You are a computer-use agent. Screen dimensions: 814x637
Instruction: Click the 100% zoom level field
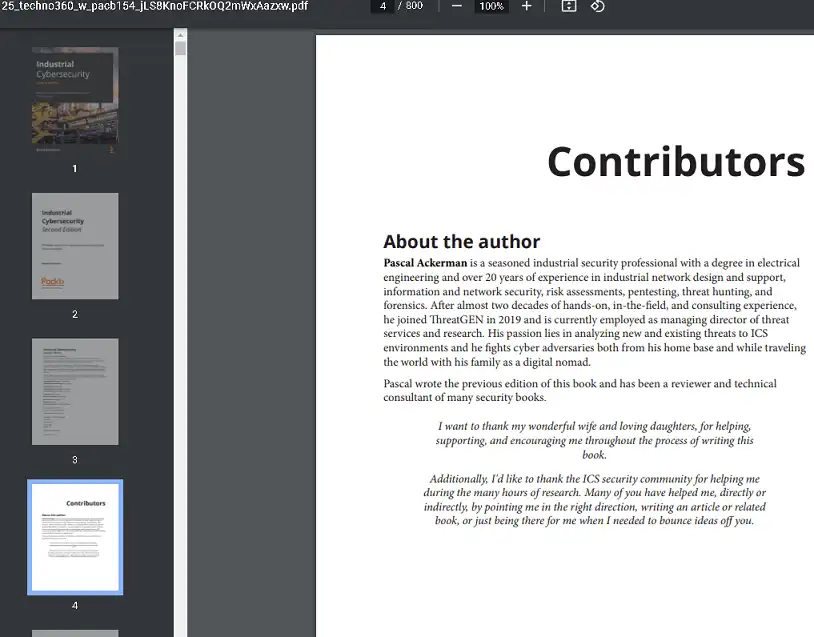pyautogui.click(x=491, y=6)
